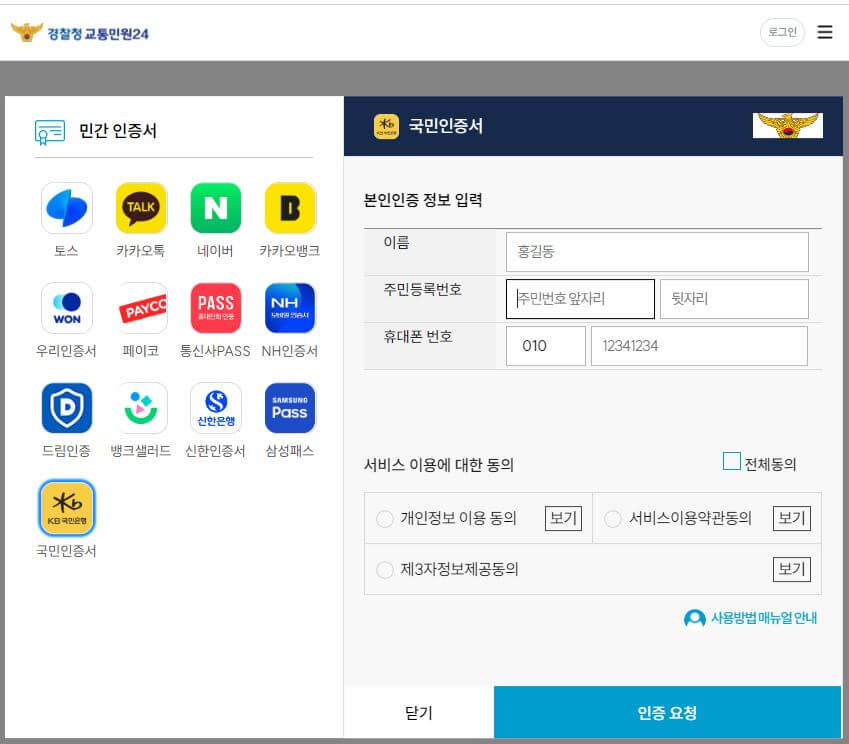Pick the Naver (네이버) certificate icon
Screen dimensions: 849x744
coord(215,208)
